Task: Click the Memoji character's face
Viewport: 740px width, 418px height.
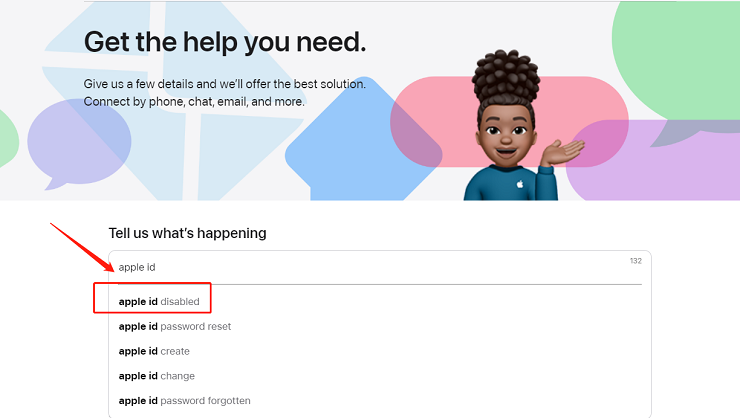Action: (x=505, y=134)
